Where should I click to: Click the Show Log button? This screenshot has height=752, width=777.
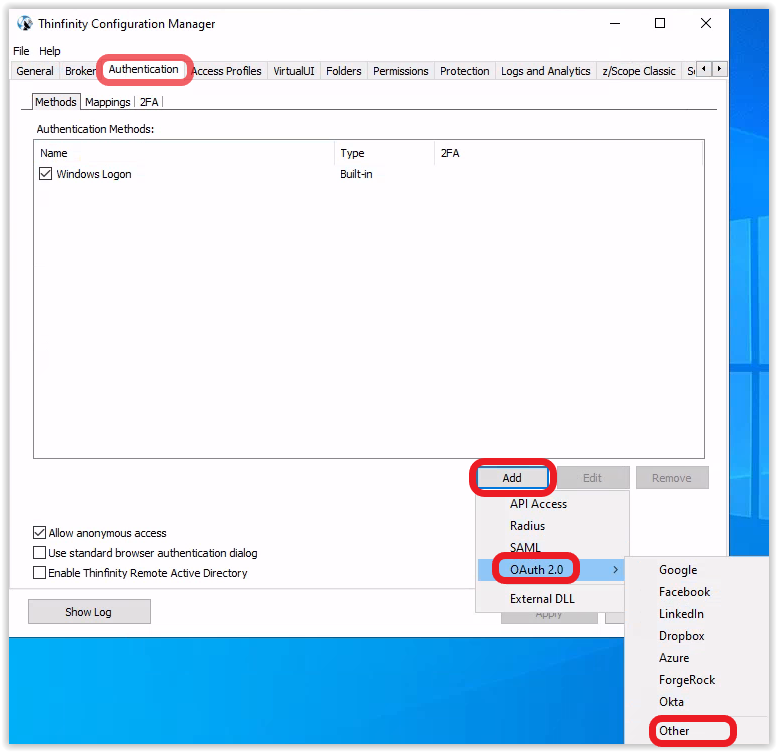89,612
